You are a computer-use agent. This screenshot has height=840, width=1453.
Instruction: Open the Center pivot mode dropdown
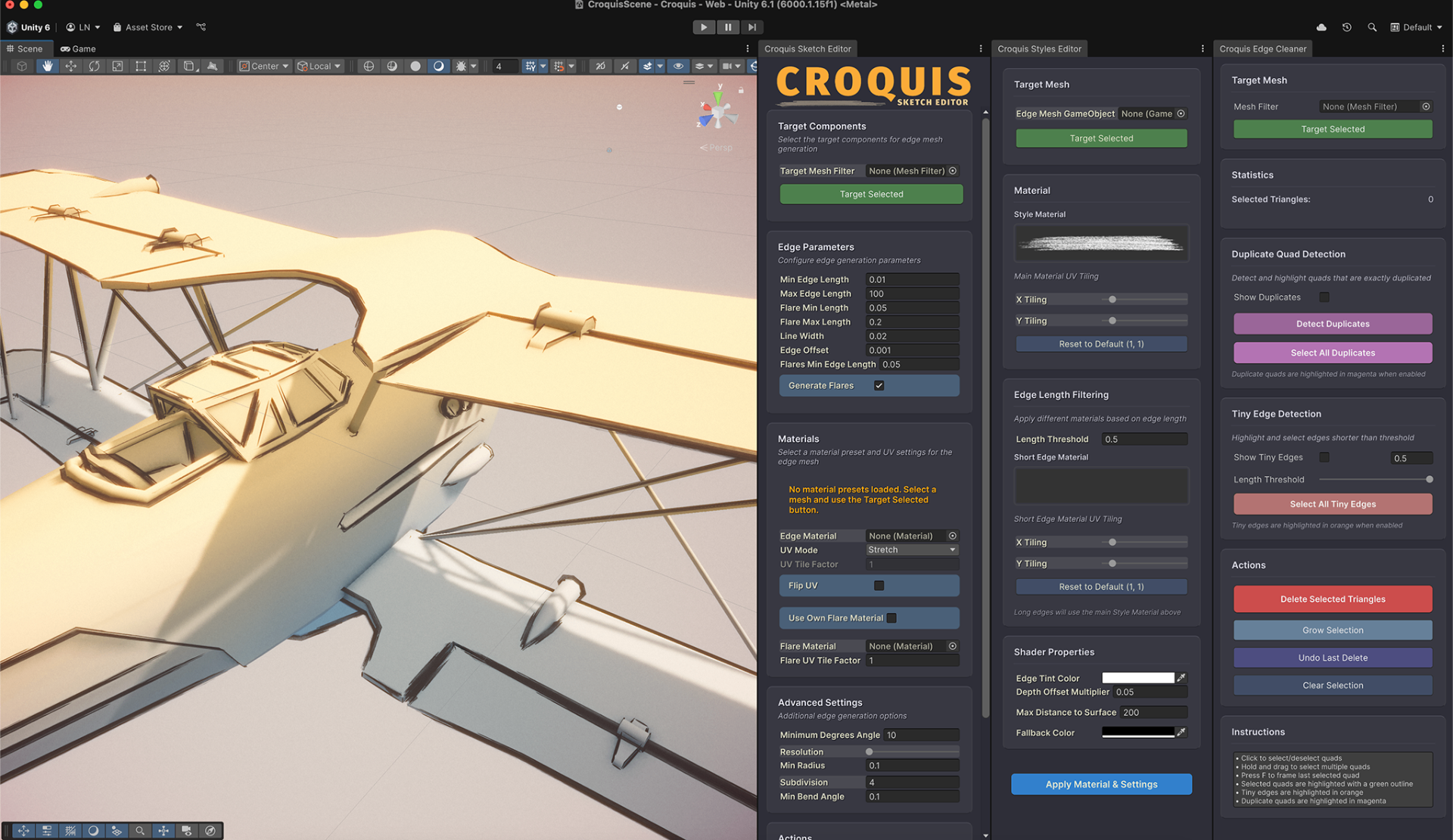[x=264, y=67]
